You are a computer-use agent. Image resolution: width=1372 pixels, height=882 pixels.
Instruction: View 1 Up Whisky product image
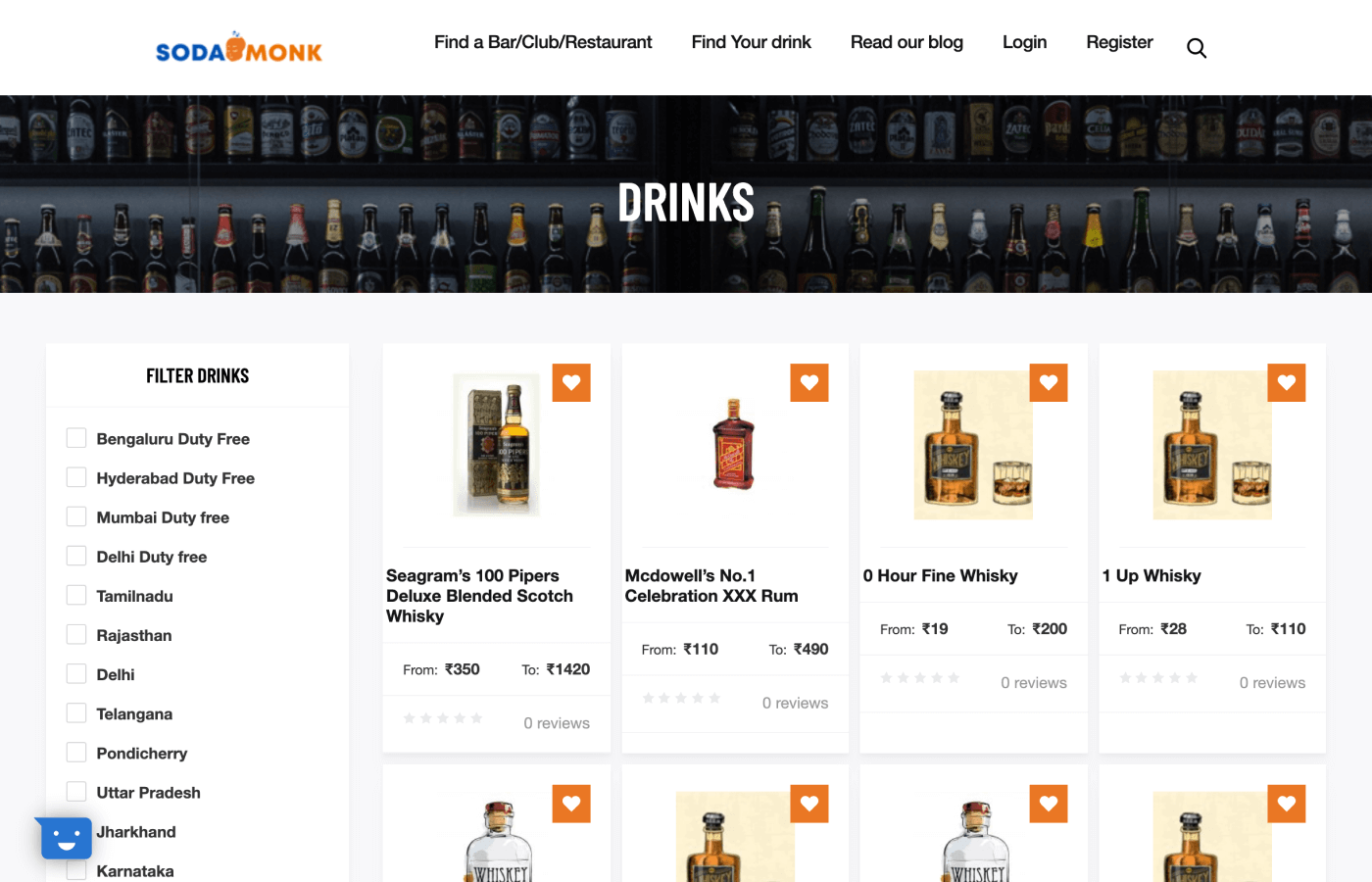click(1212, 445)
